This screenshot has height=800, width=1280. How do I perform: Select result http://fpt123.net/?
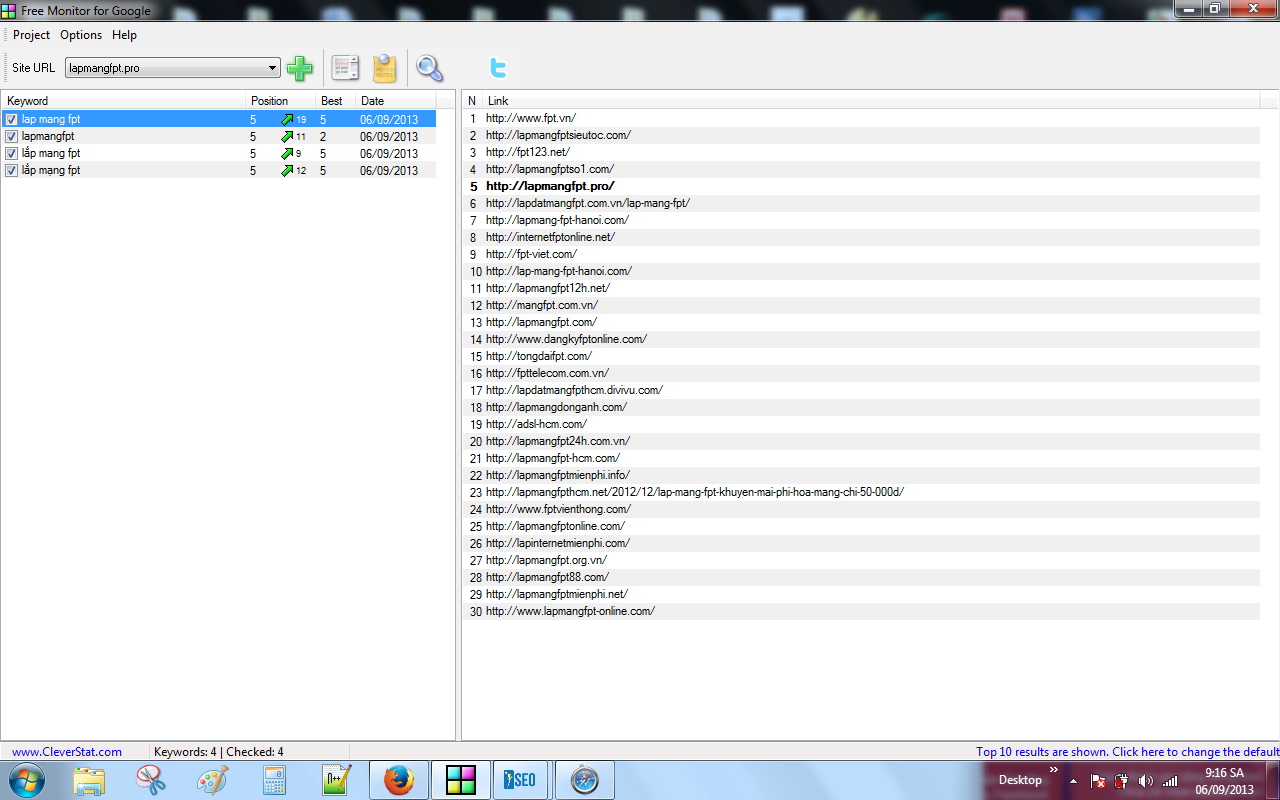click(528, 152)
